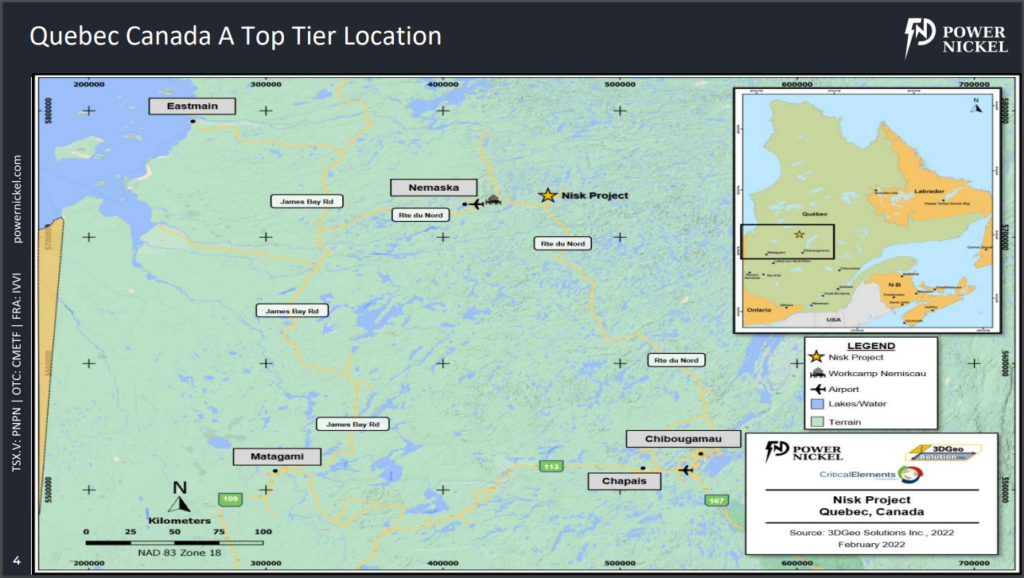Select the Eastmain town label
The image size is (1024, 578).
(192, 106)
